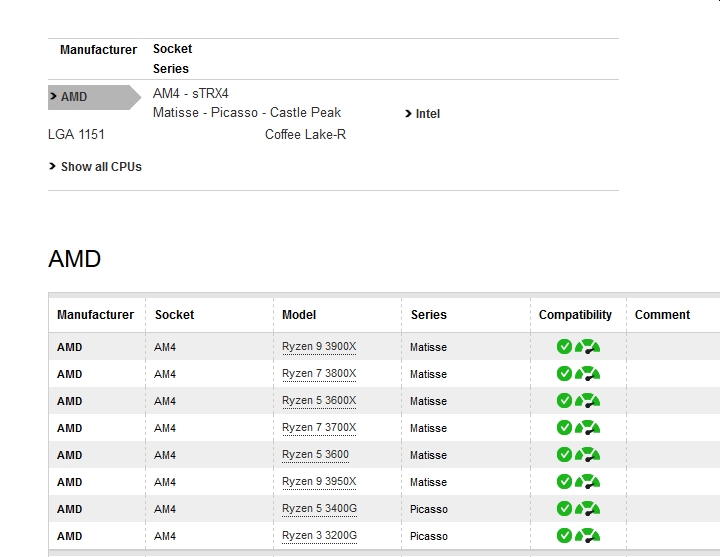
Task: Click the green gauge icon for Ryzen 5 3600X
Action: pos(587,401)
